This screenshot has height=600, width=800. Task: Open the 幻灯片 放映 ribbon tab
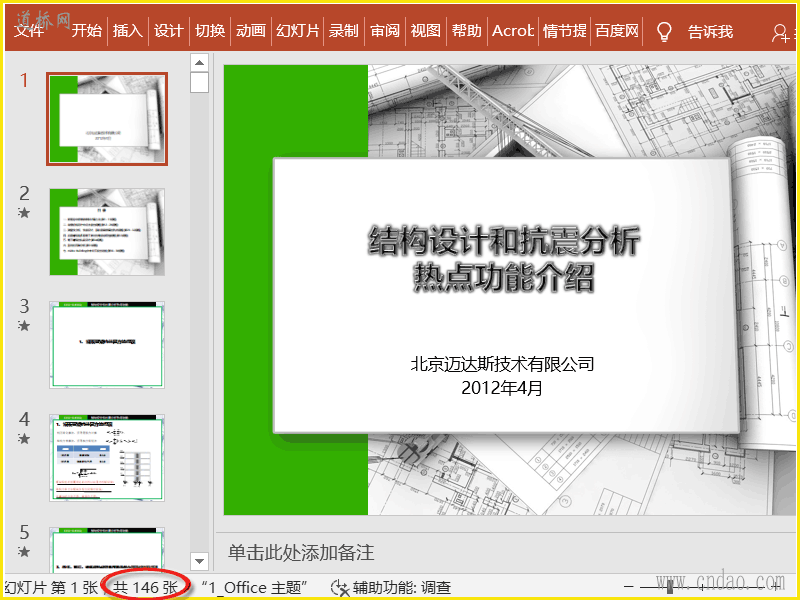[297, 31]
